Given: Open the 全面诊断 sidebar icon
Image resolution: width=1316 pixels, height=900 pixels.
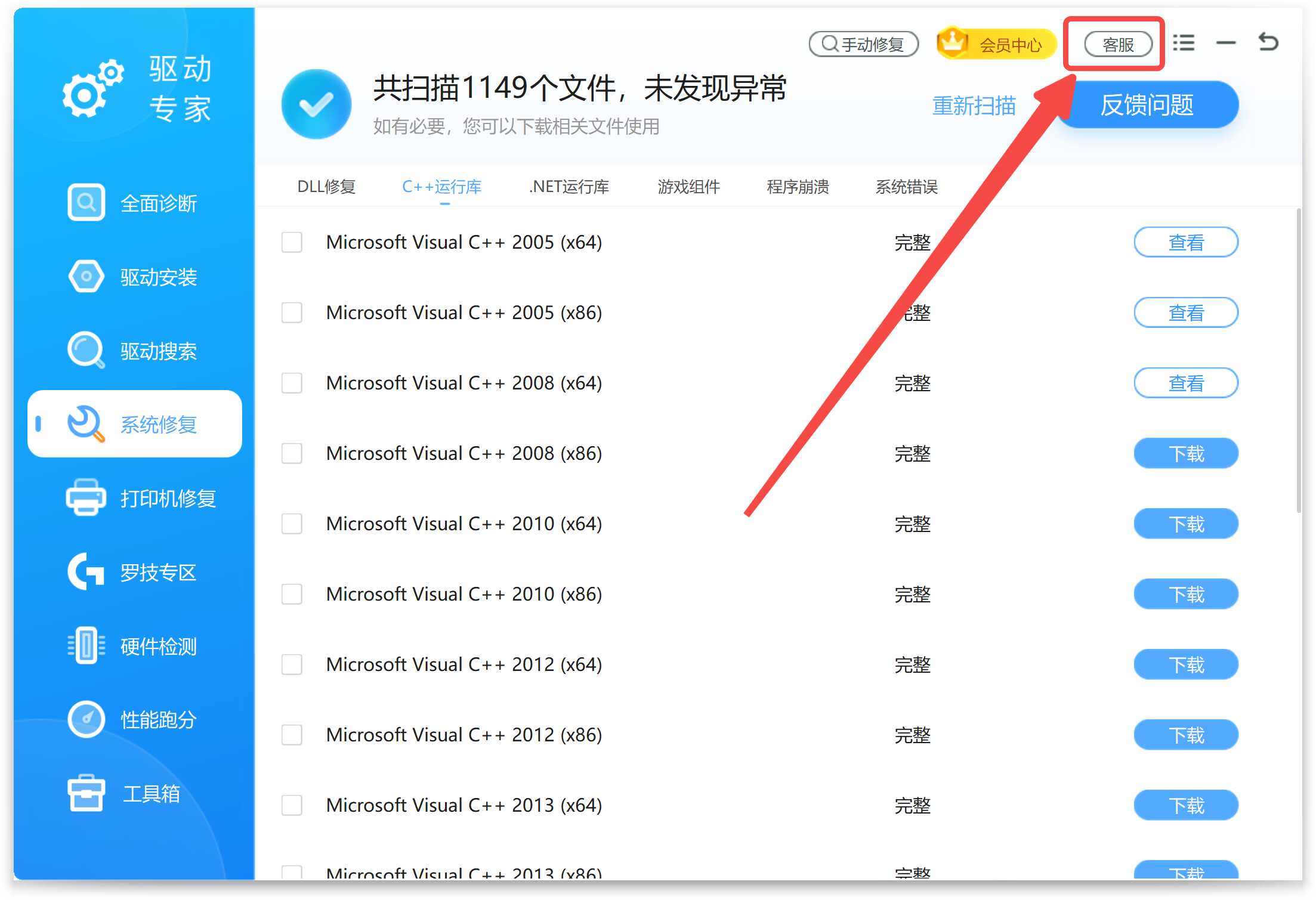Looking at the screenshot, I should coord(86,203).
